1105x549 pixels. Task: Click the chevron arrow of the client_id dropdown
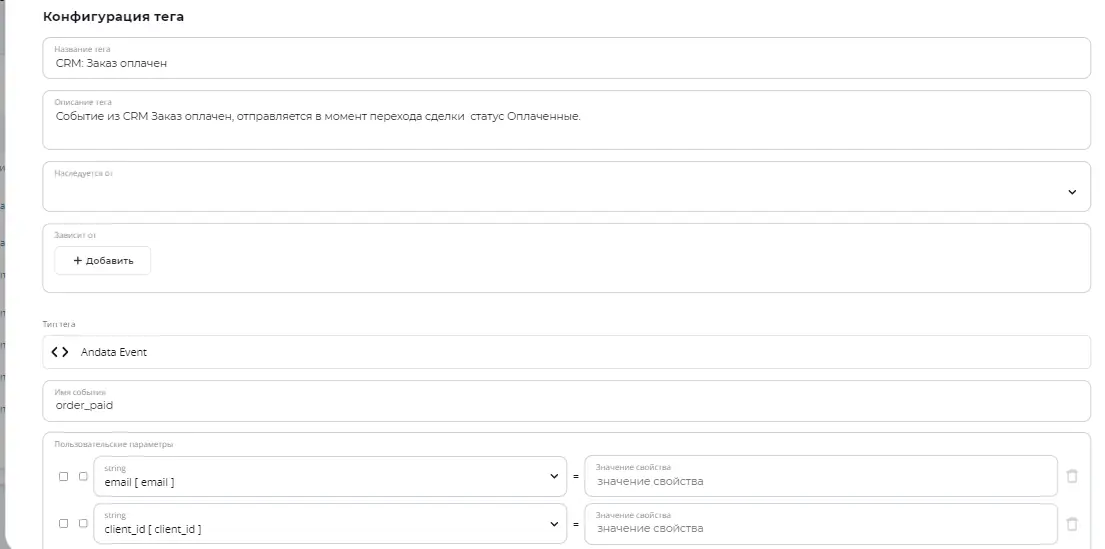[x=554, y=524]
